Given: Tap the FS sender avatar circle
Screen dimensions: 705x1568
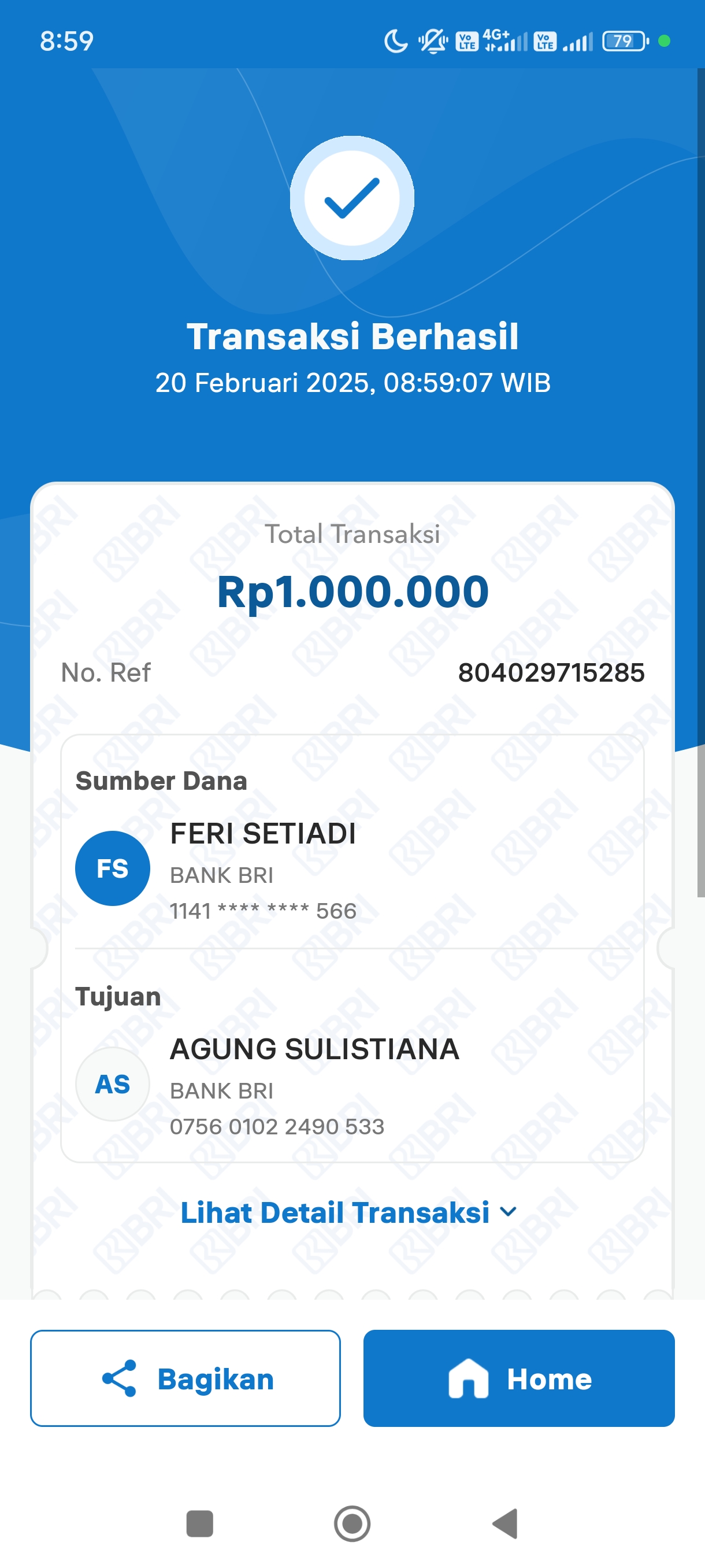Looking at the screenshot, I should coord(113,868).
